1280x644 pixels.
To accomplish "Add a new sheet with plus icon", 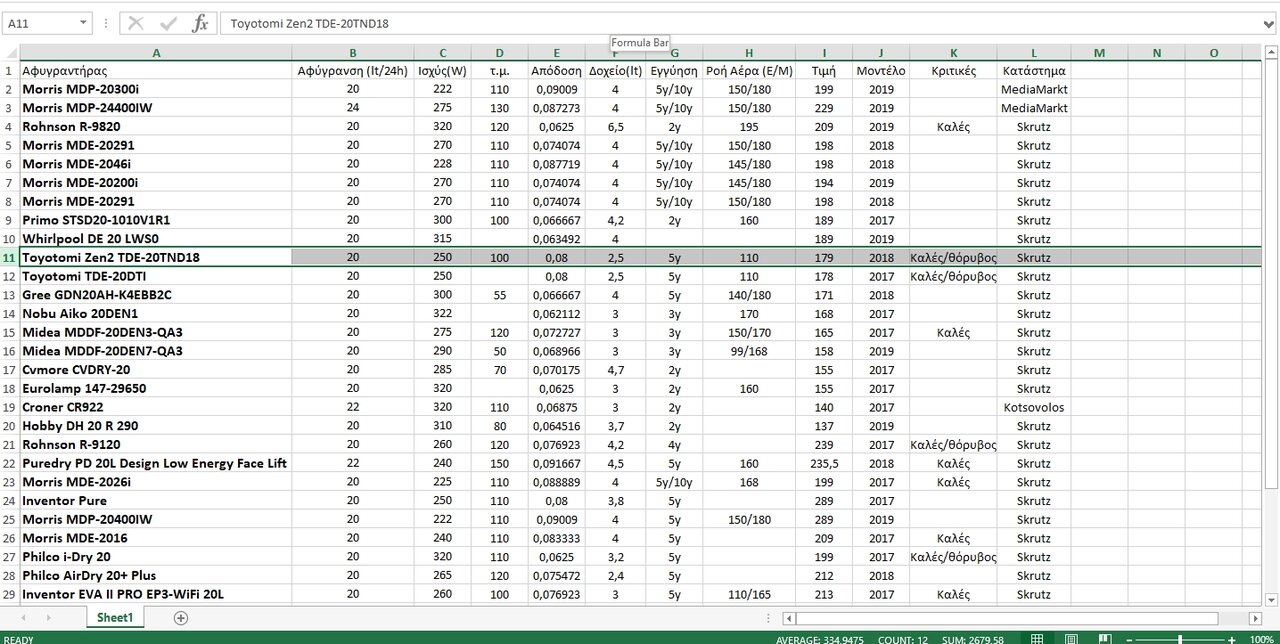I will [x=181, y=618].
